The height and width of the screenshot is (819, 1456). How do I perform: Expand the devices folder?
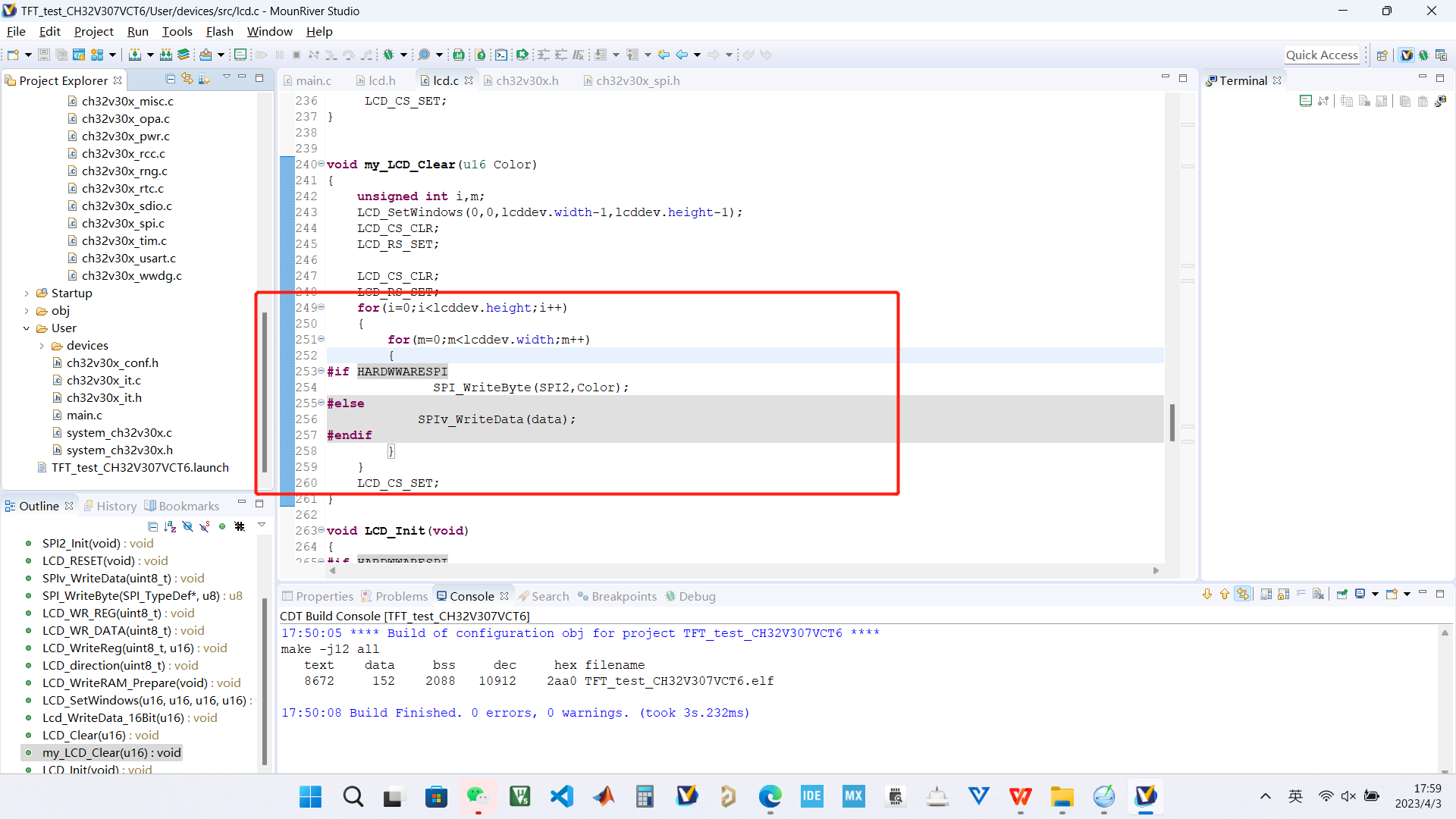[x=42, y=346]
